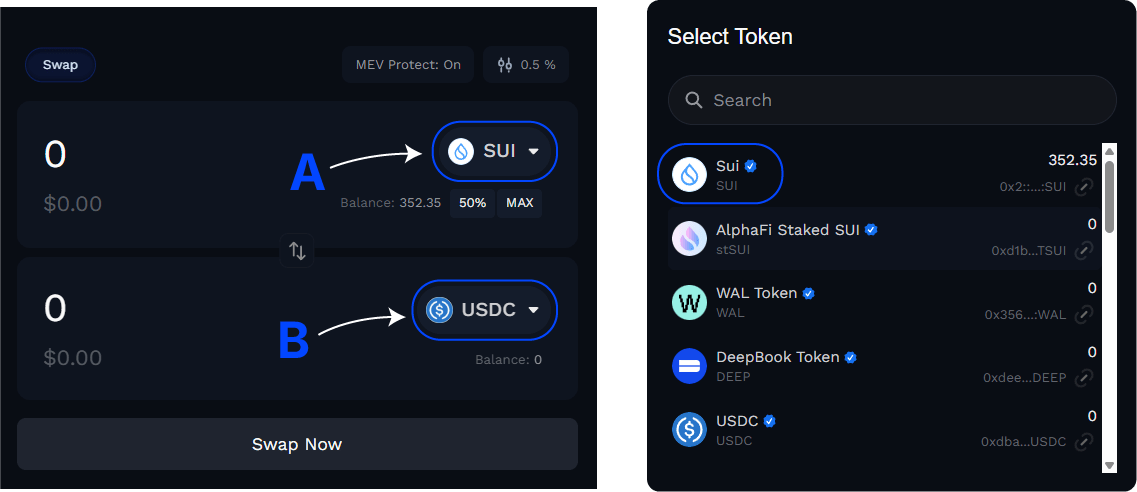1137x492 pixels.
Task: Click WAL token address link icon
Action: (1083, 315)
